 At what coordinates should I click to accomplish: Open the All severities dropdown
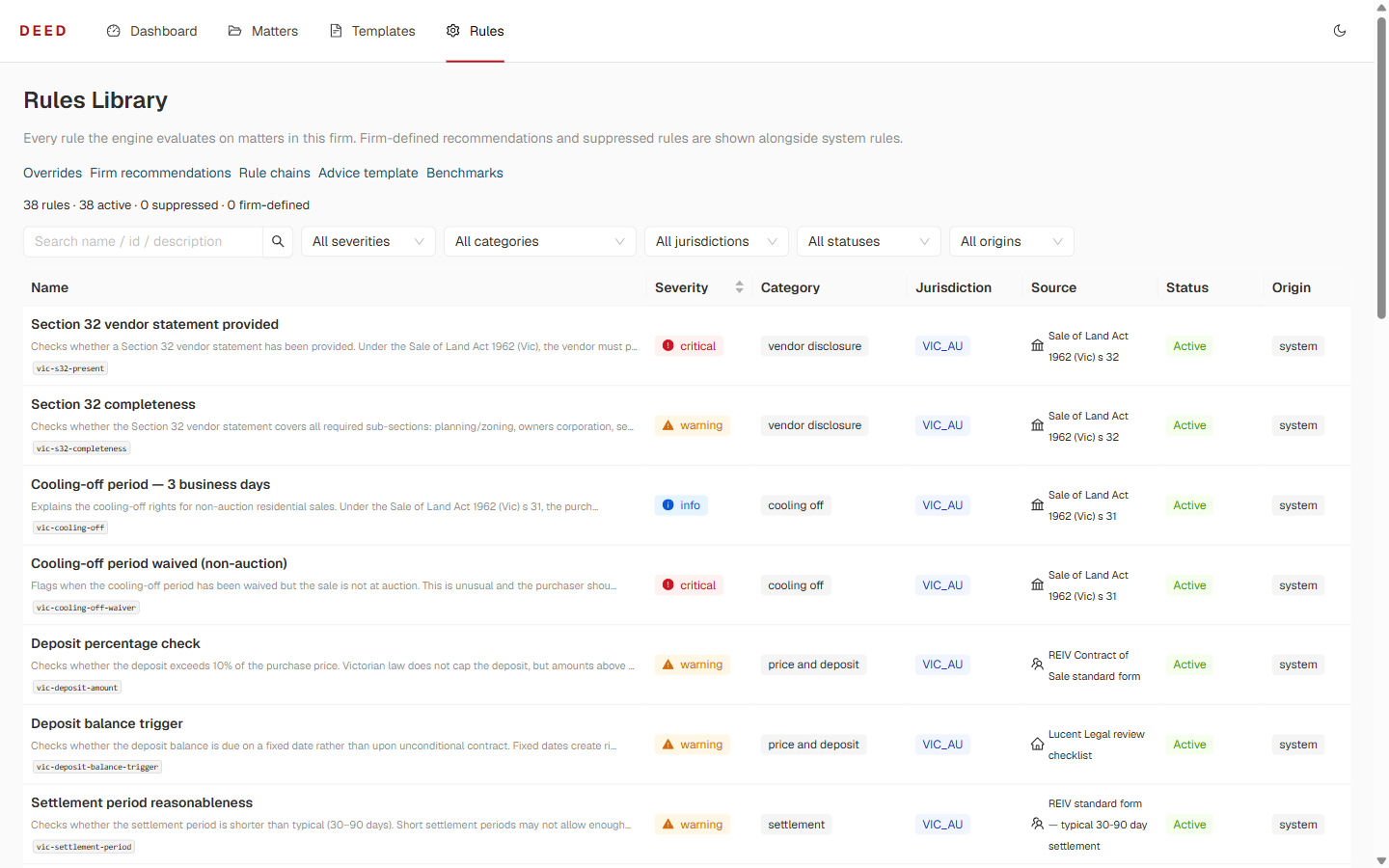coord(368,241)
